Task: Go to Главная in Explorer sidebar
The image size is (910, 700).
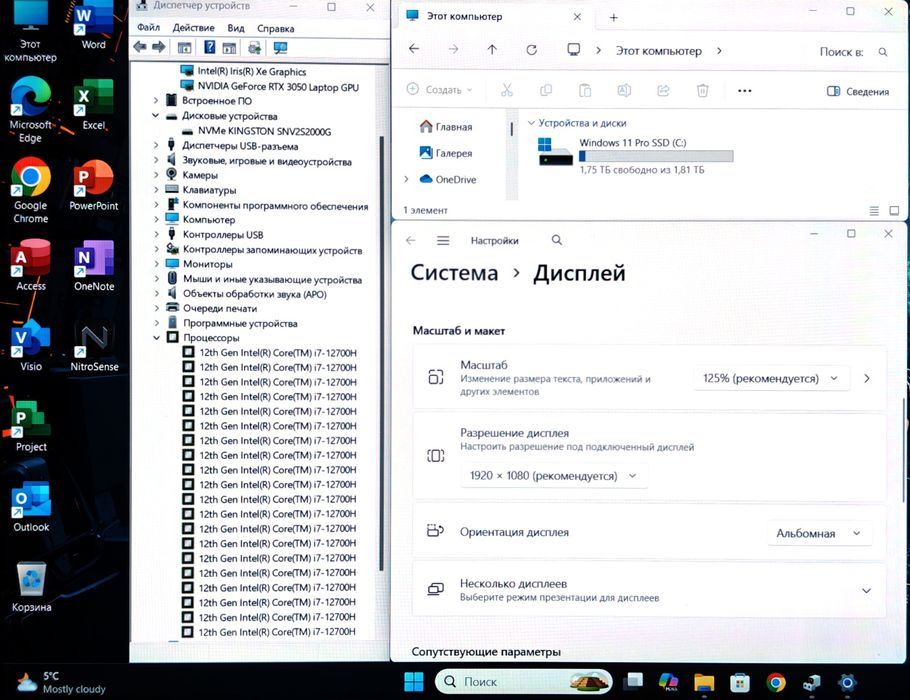Action: [446, 127]
